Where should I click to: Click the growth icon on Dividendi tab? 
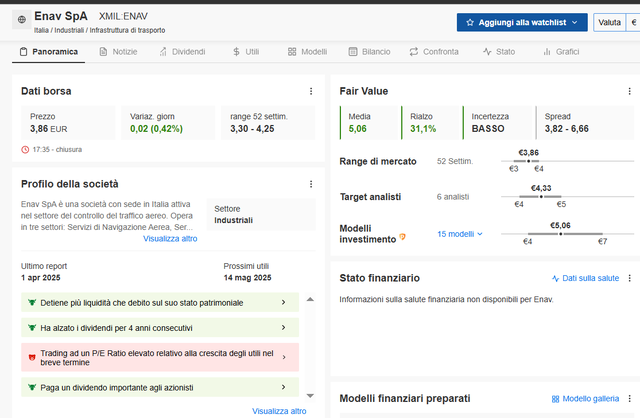[x=163, y=52]
